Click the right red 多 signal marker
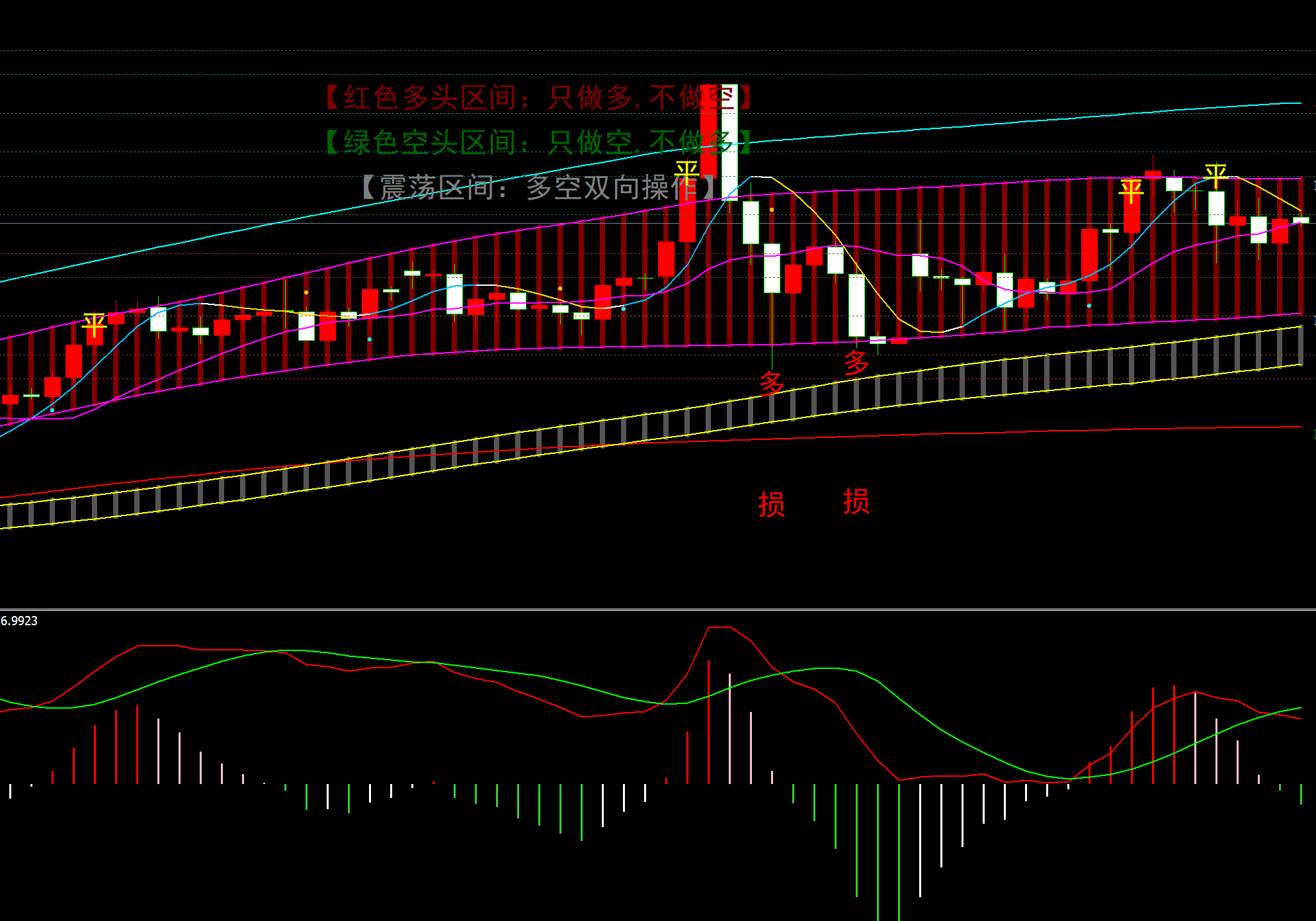 click(856, 363)
